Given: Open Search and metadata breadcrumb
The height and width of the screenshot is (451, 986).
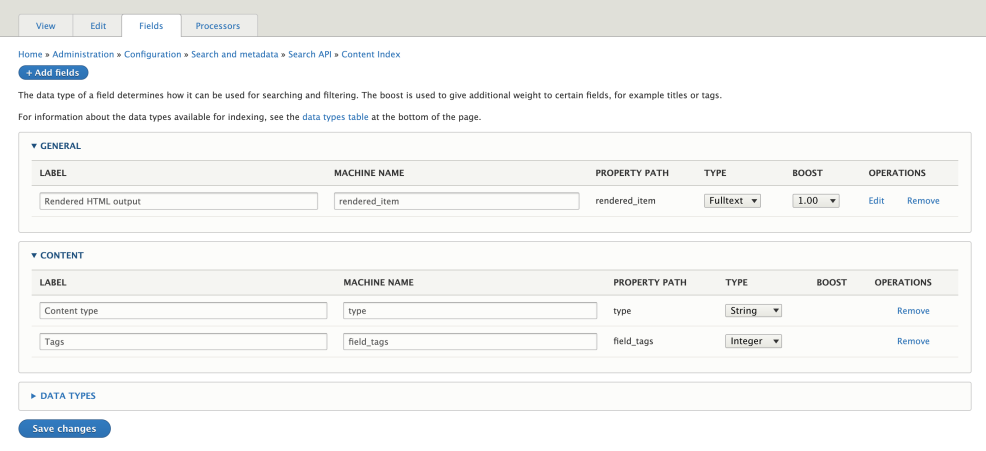Looking at the screenshot, I should [235, 54].
